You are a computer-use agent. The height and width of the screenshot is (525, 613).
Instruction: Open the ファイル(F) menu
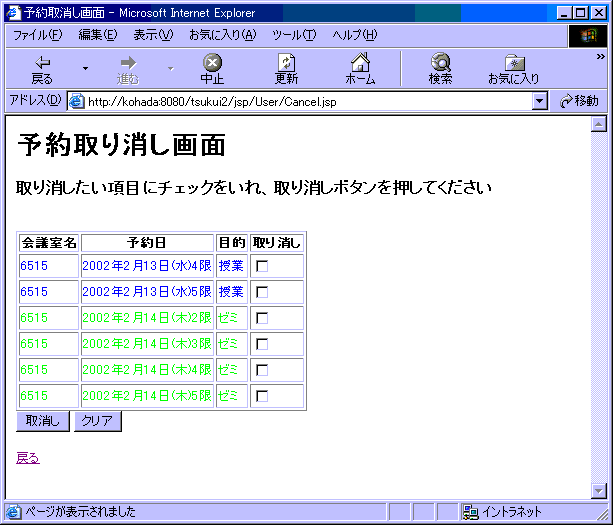tap(37, 35)
